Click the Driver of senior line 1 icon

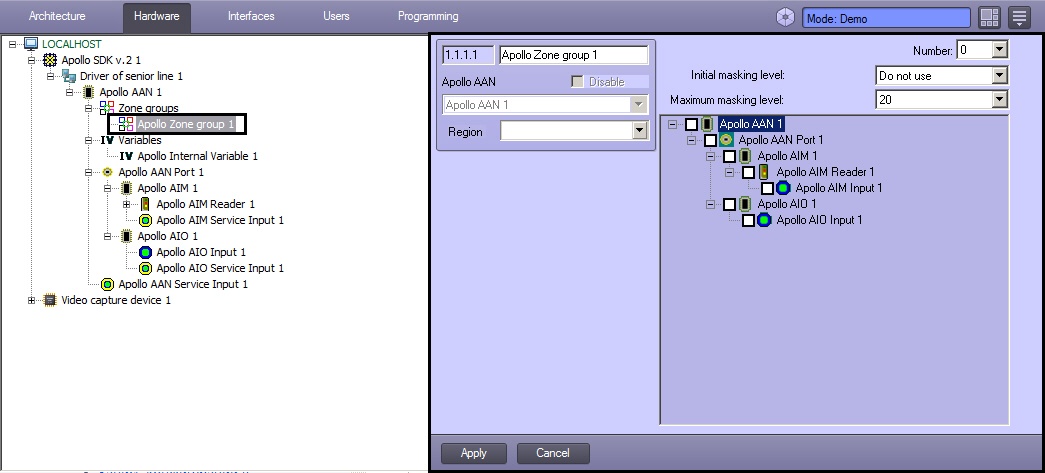click(x=69, y=76)
